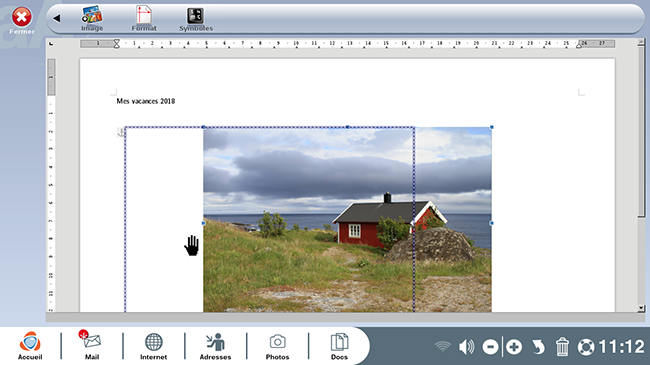Open the Symboles special characters tool

[x=196, y=19]
